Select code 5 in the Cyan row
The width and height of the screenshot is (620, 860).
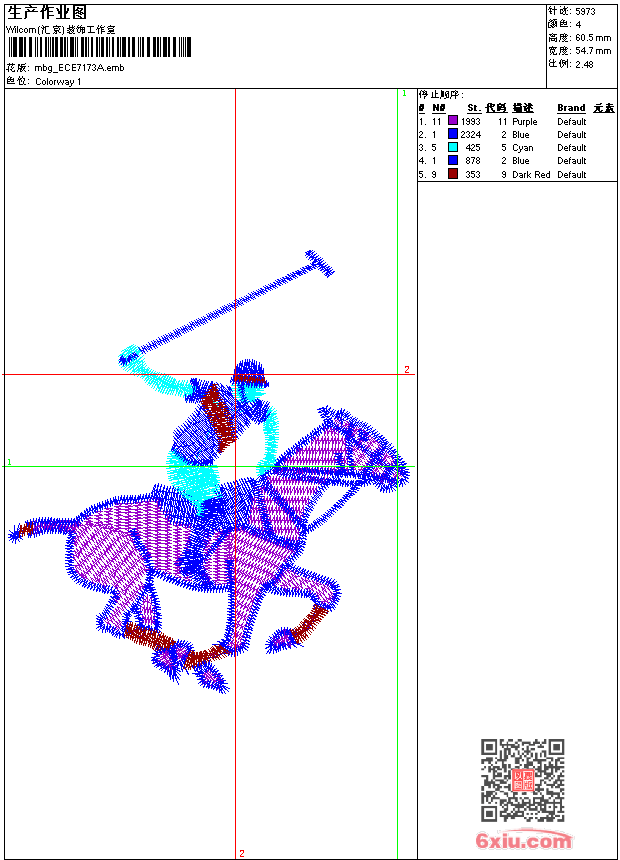[x=504, y=148]
